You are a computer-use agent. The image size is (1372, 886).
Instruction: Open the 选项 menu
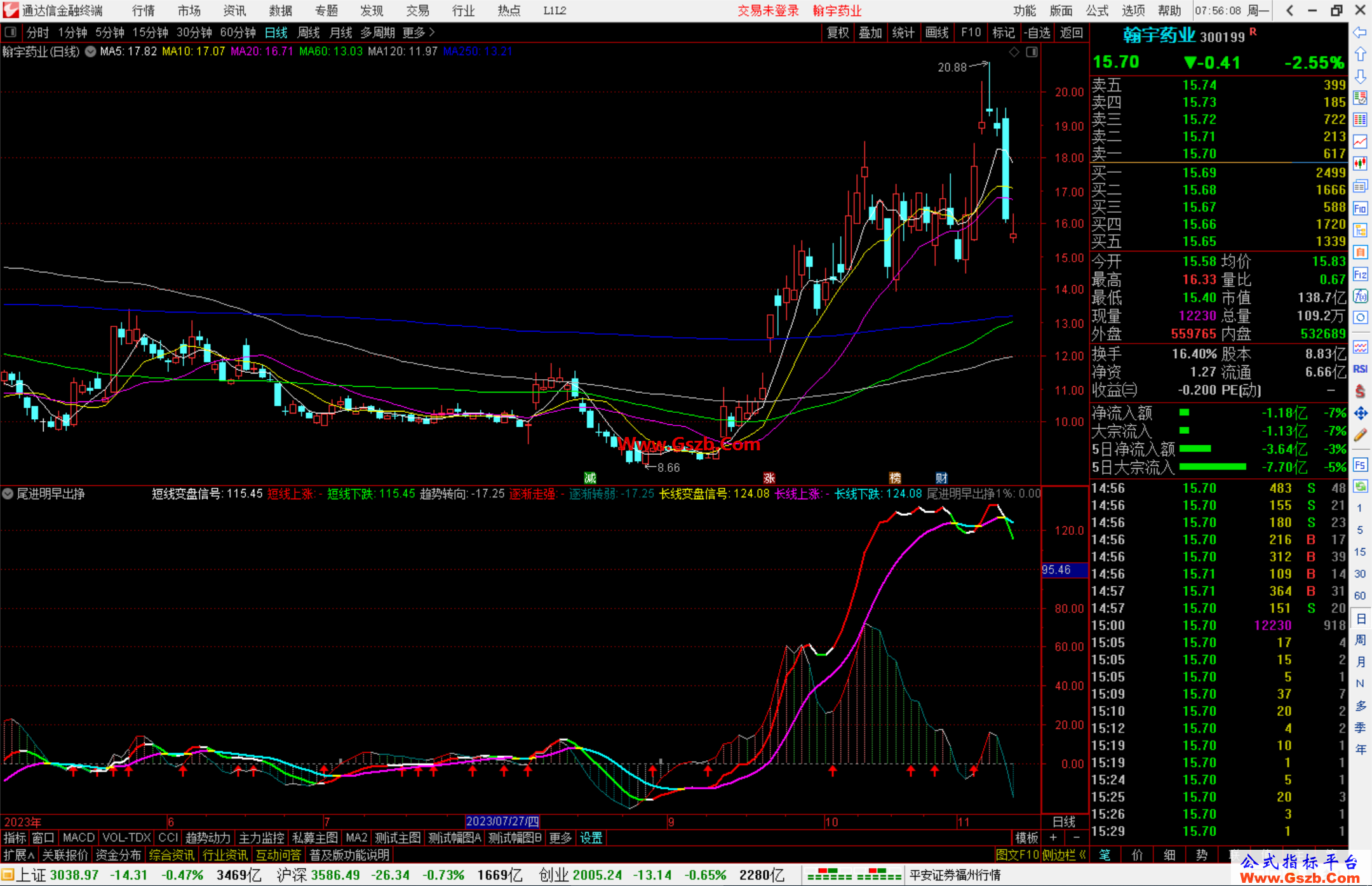[x=1133, y=11]
